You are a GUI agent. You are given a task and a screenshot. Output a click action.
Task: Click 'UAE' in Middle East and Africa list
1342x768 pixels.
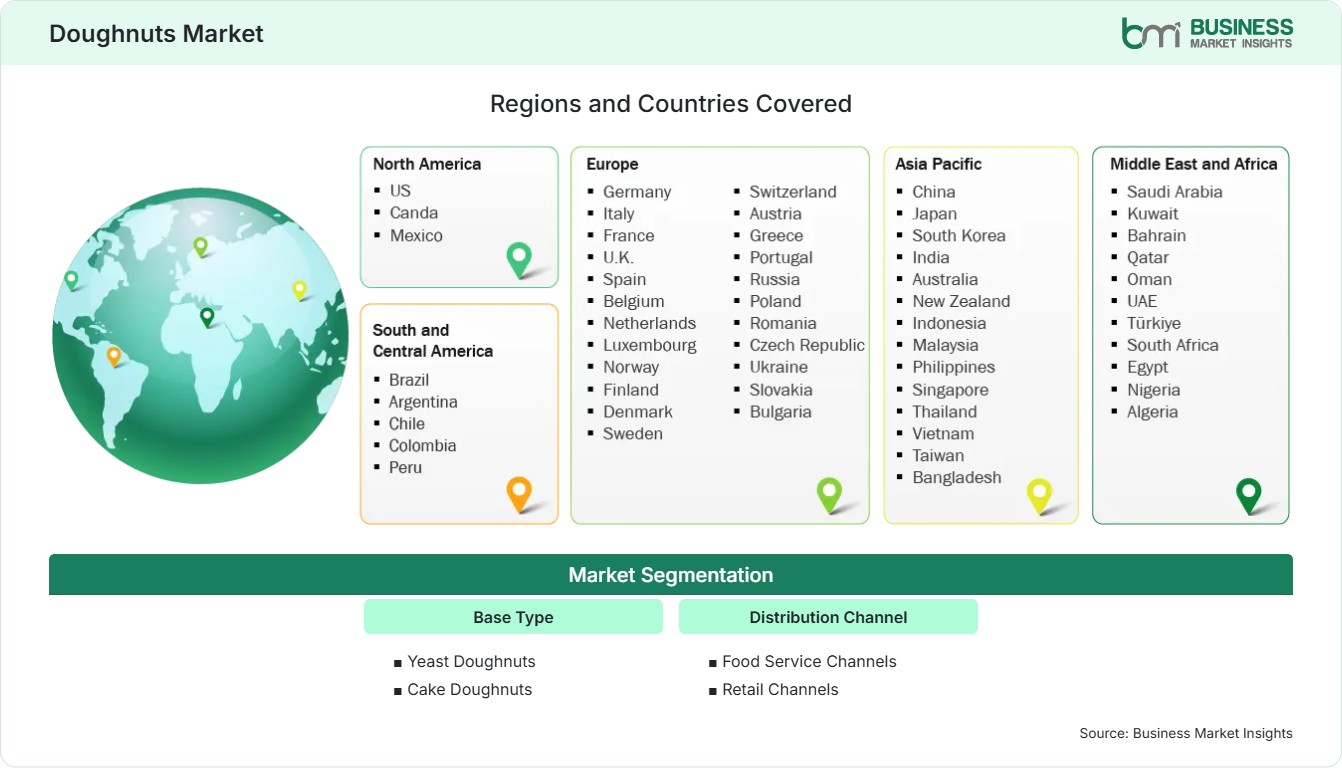pos(1142,301)
